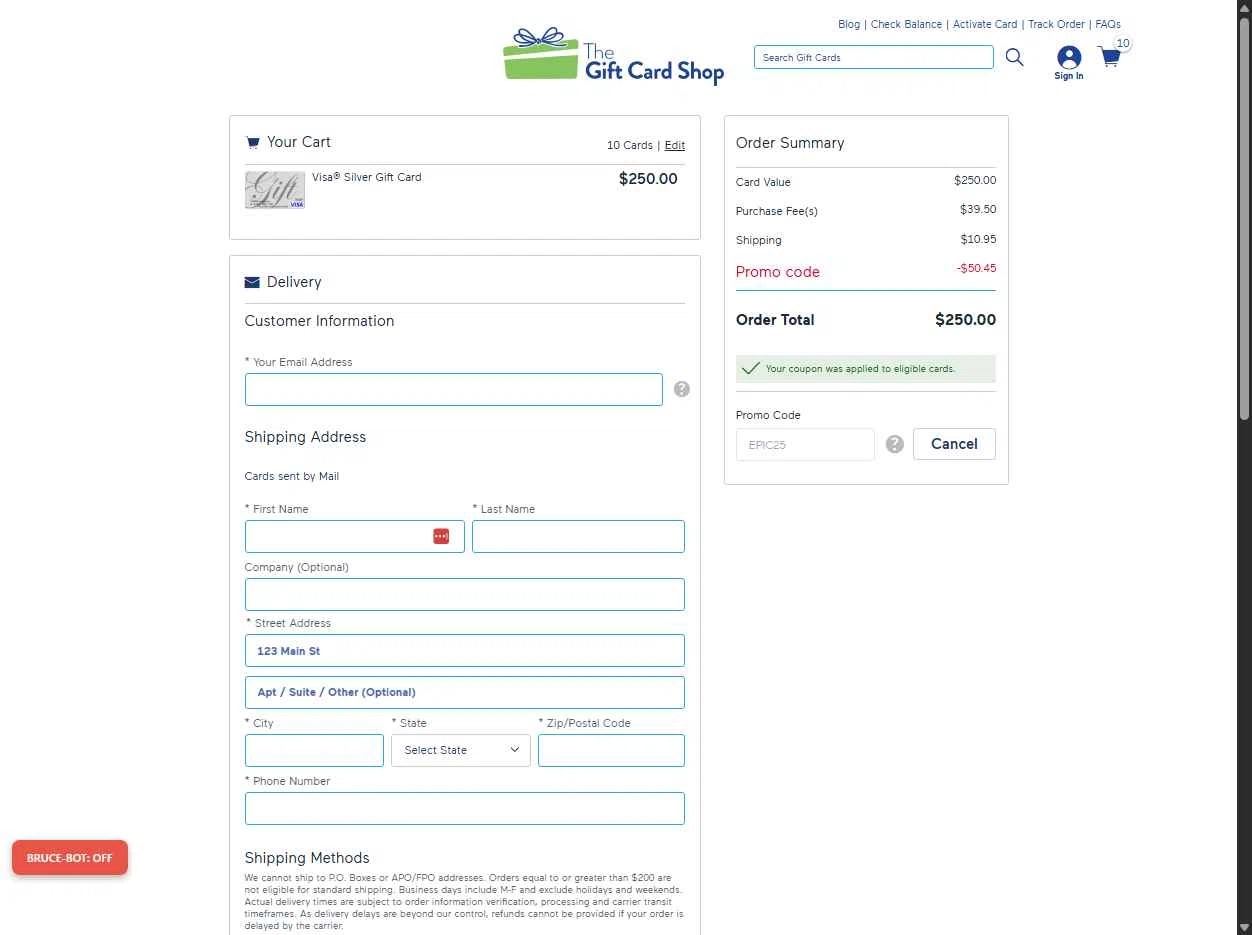The image size is (1252, 935).
Task: Click the envelope icon beside Delivery
Action: 252,282
